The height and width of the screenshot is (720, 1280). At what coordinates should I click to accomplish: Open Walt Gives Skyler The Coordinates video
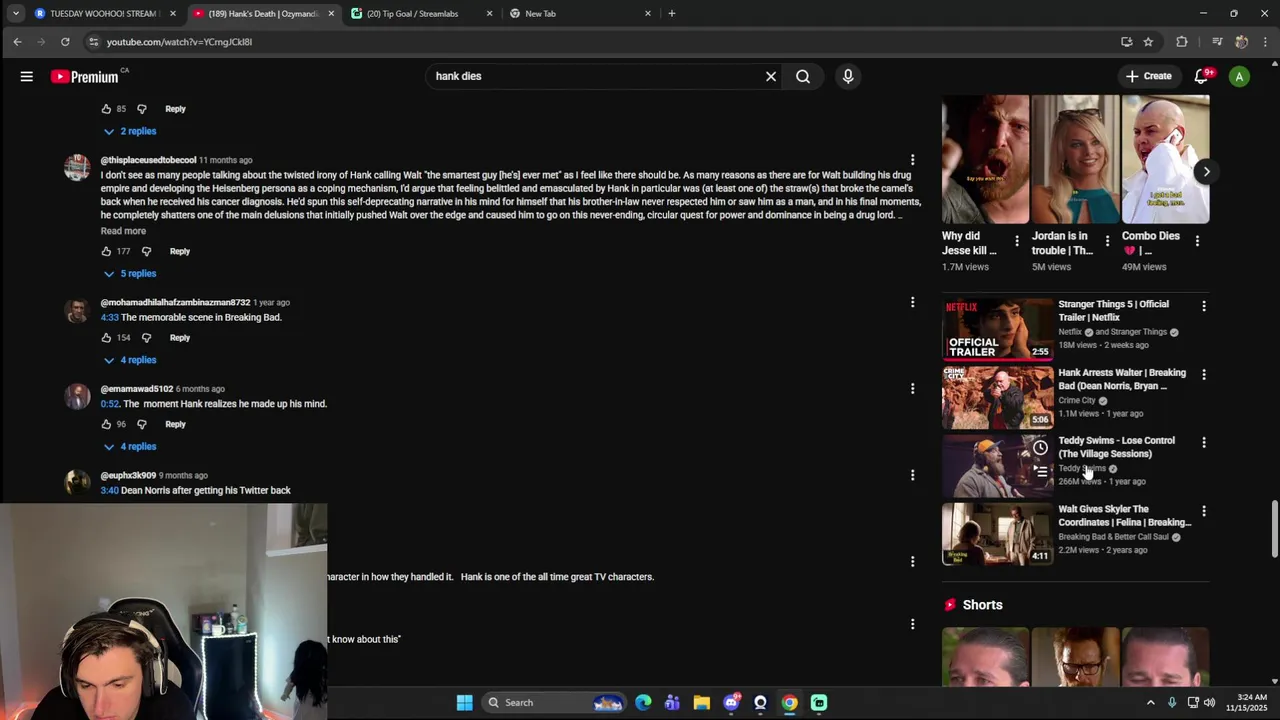tap(1125, 516)
